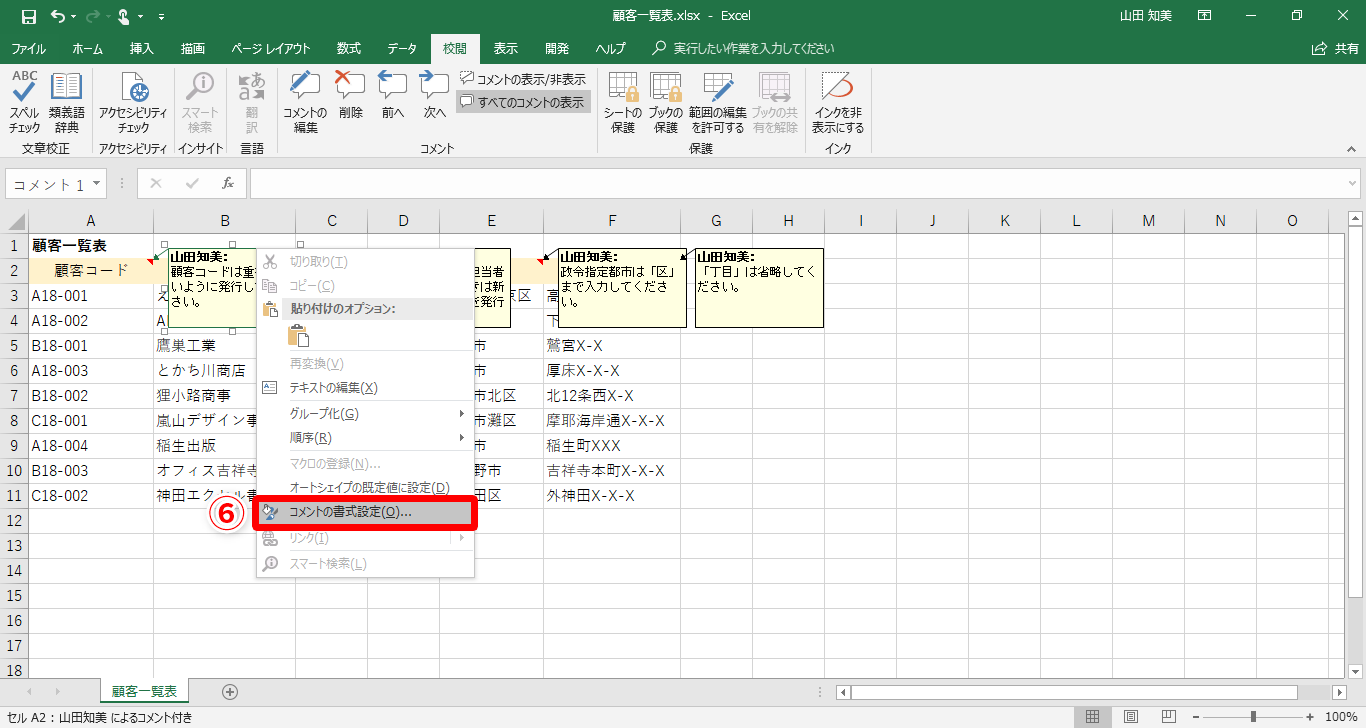Switch to the Formulas tab
This screenshot has height=728, width=1366.
[349, 48]
